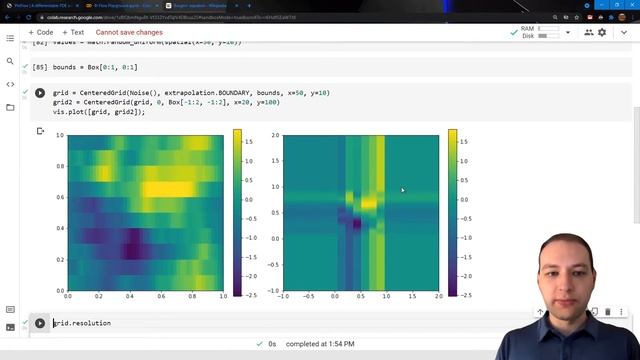The width and height of the screenshot is (640, 360).
Task: Open the command palette icon in sidebar
Action: (10, 309)
